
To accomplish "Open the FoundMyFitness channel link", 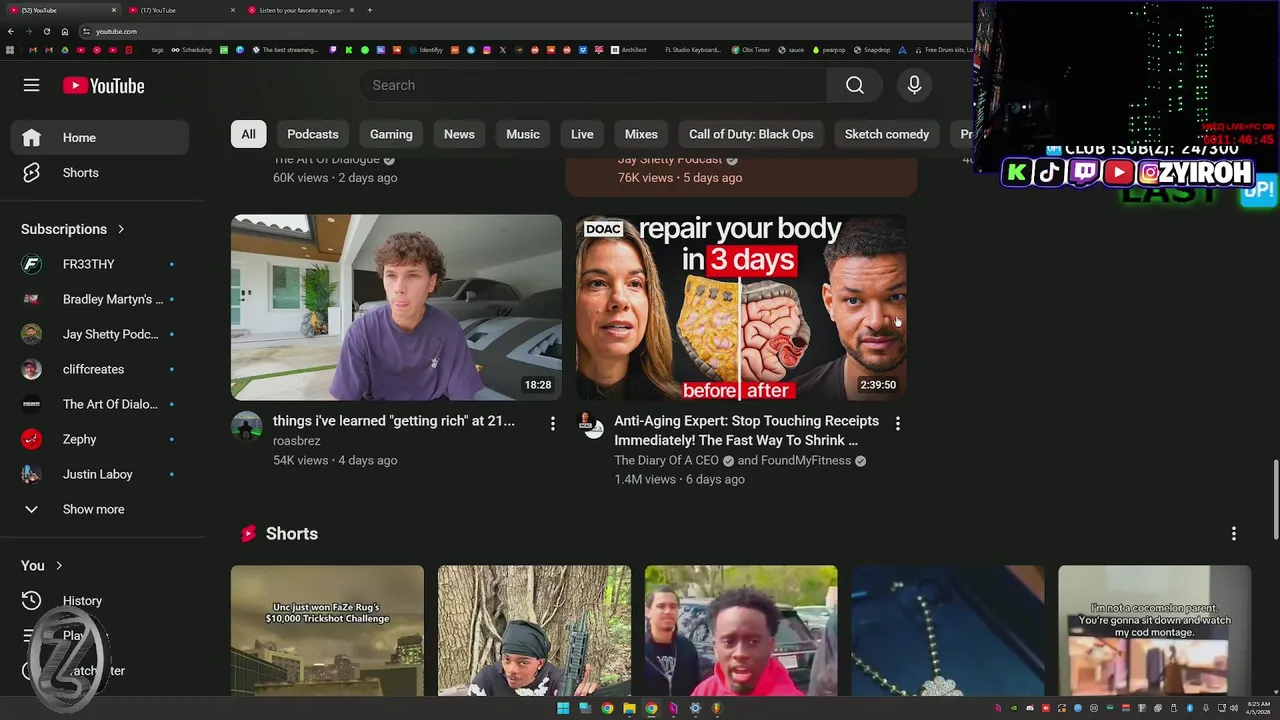I will [x=807, y=461].
